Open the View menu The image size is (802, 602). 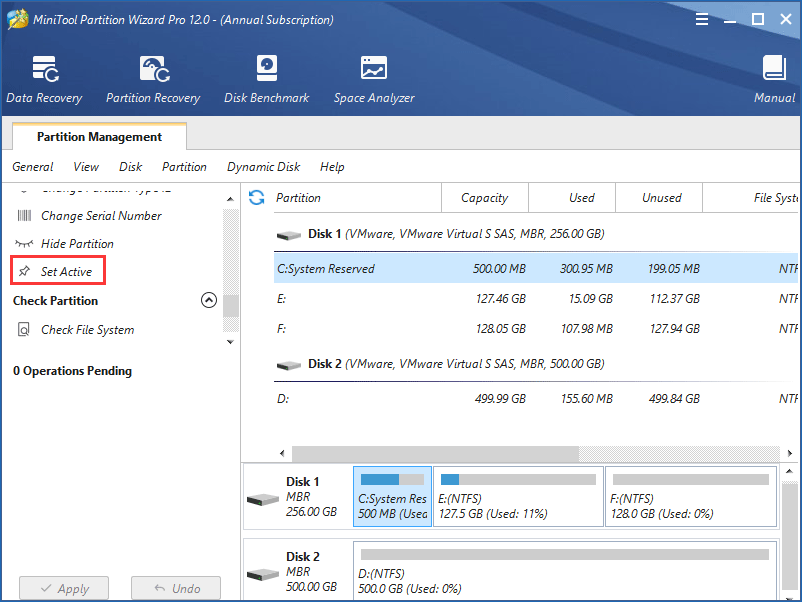click(x=85, y=167)
